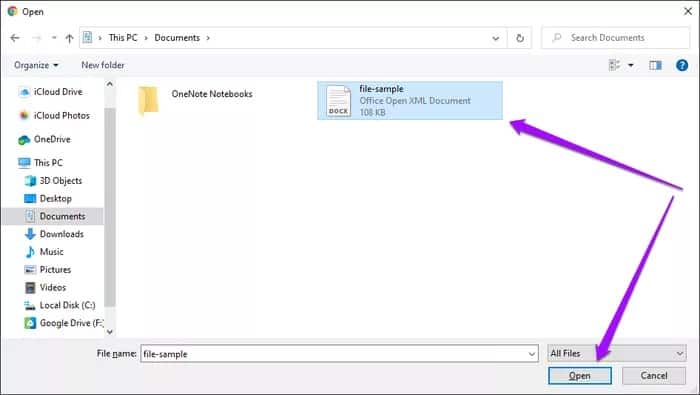Open the Organize menu
Screen dimensions: 700x395
36,65
